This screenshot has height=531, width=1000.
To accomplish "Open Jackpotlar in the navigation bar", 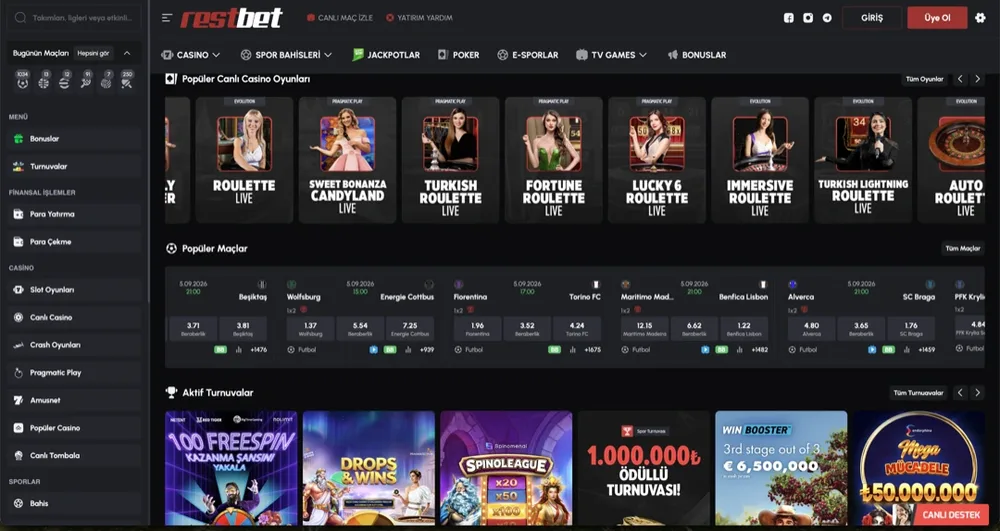I will (386, 55).
